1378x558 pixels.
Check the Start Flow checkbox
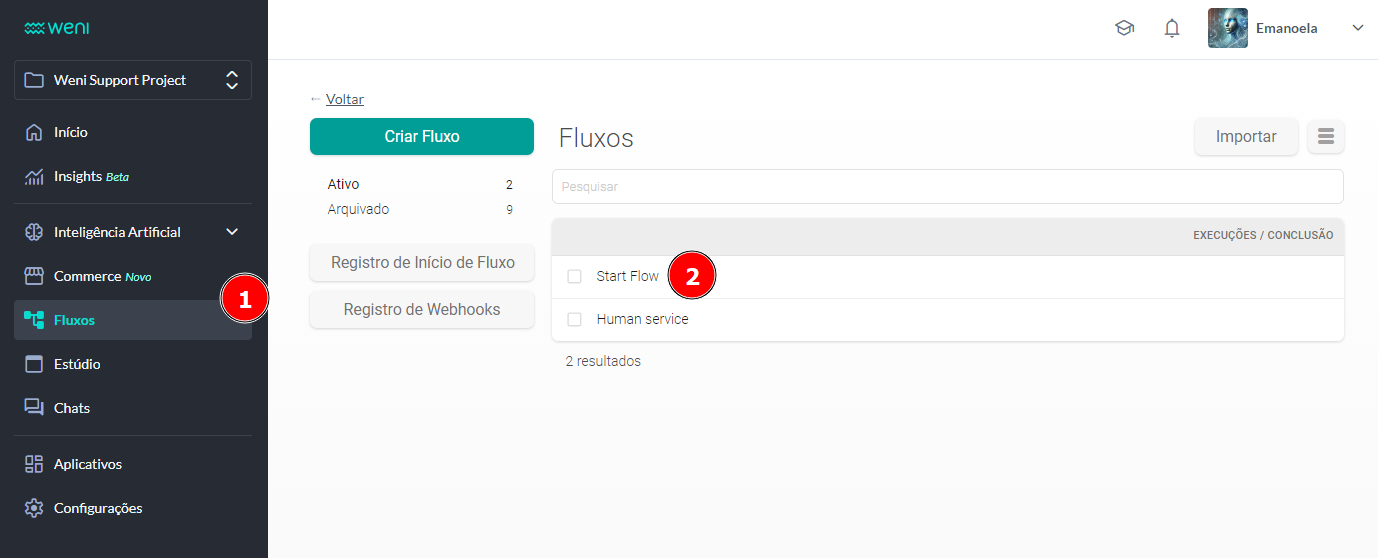click(x=574, y=277)
